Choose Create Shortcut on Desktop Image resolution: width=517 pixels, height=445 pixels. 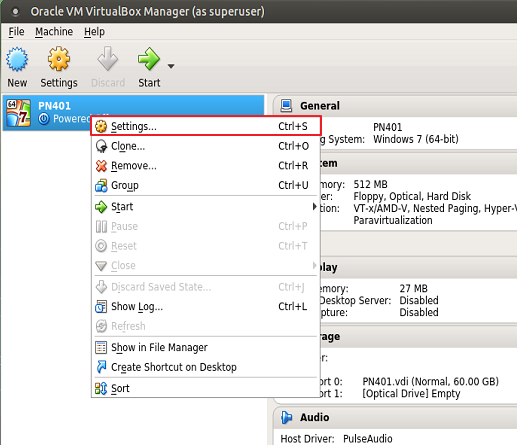point(206,367)
